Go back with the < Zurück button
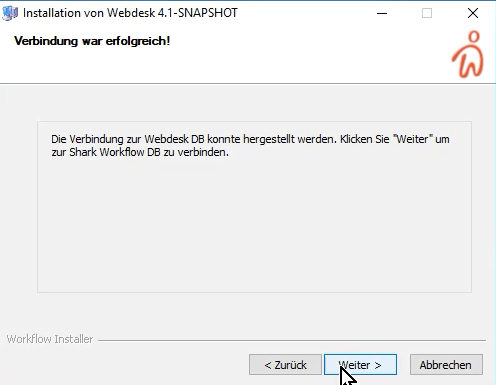The height and width of the screenshot is (385, 496). point(285,365)
